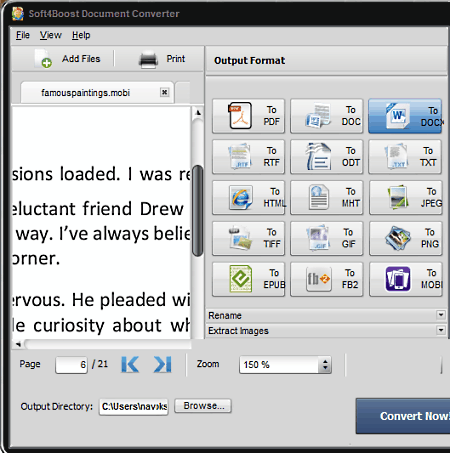Expand the Rename section
Viewport: 450px width, 453px height.
tap(326, 315)
